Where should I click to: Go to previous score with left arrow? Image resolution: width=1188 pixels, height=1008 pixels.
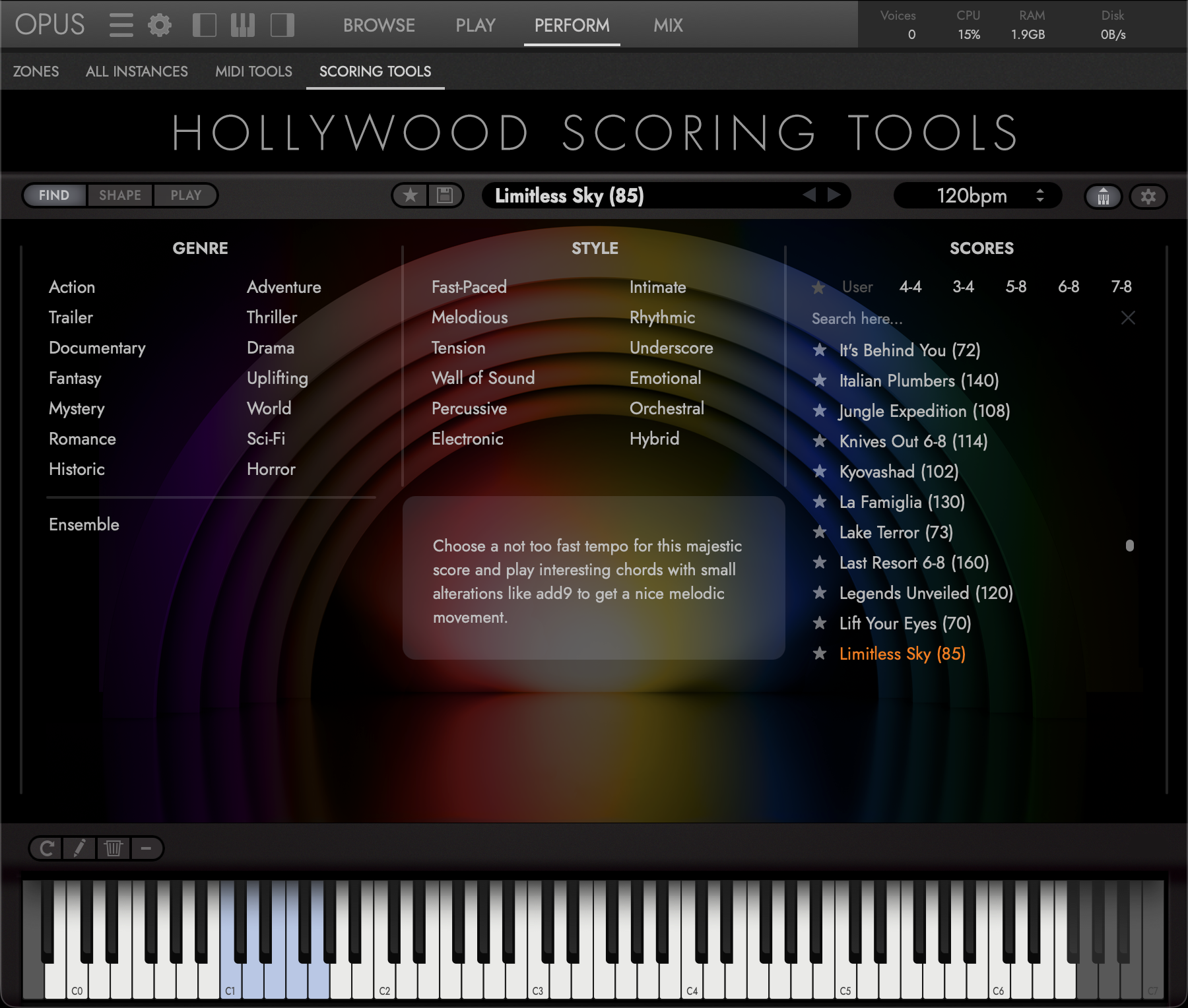click(809, 195)
